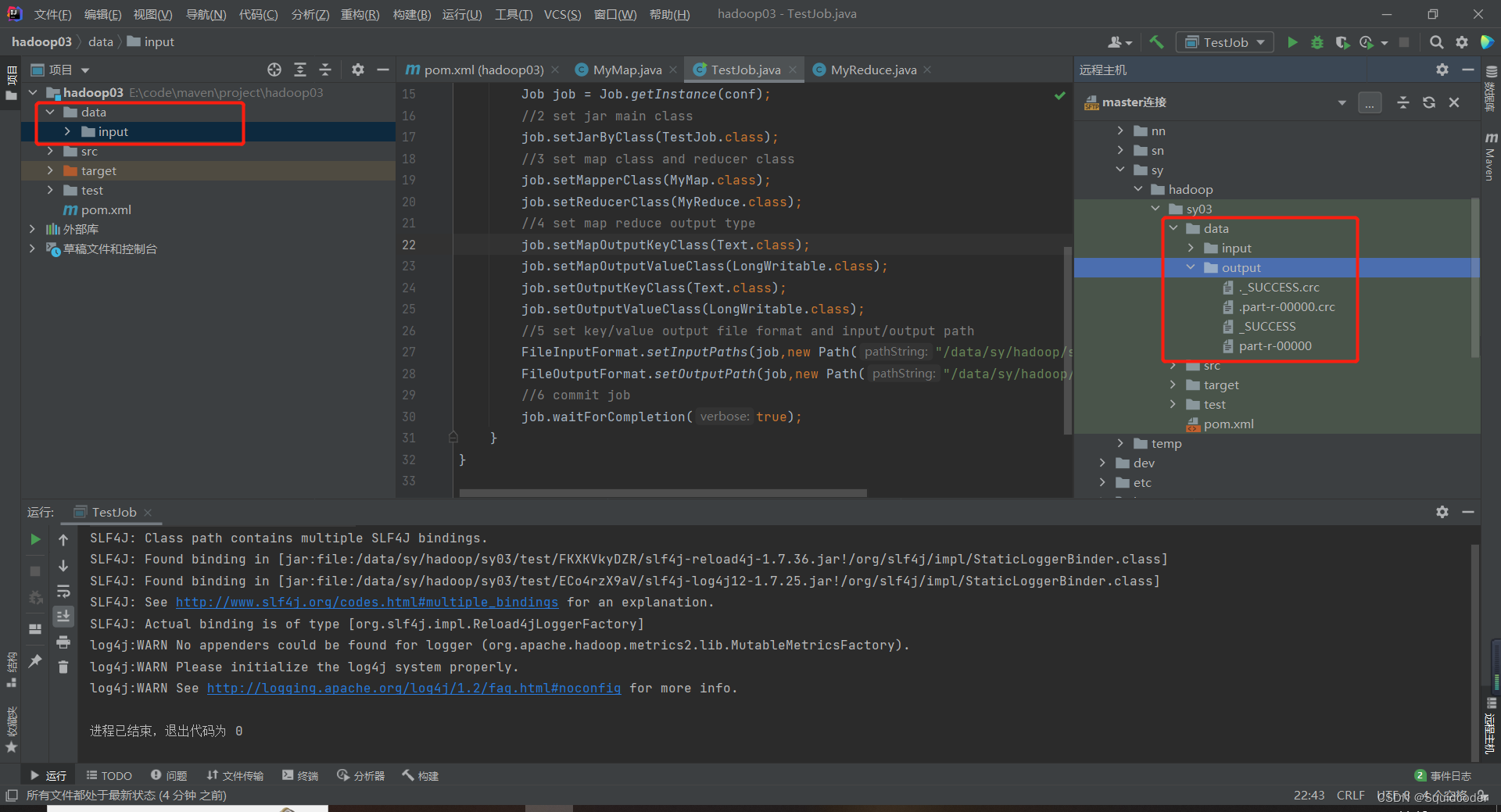This screenshot has width=1501, height=812.
Task: Open IDE settings gear in top toolbar
Action: [x=1462, y=42]
